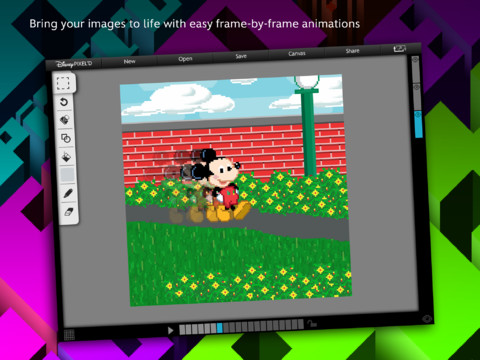Click the Save button

click(x=241, y=56)
